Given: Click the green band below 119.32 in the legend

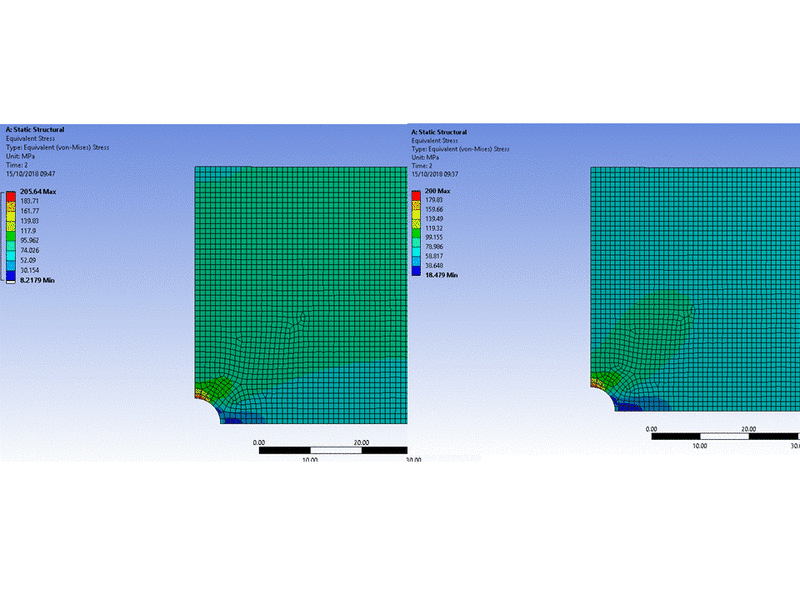Looking at the screenshot, I should coord(416,233).
